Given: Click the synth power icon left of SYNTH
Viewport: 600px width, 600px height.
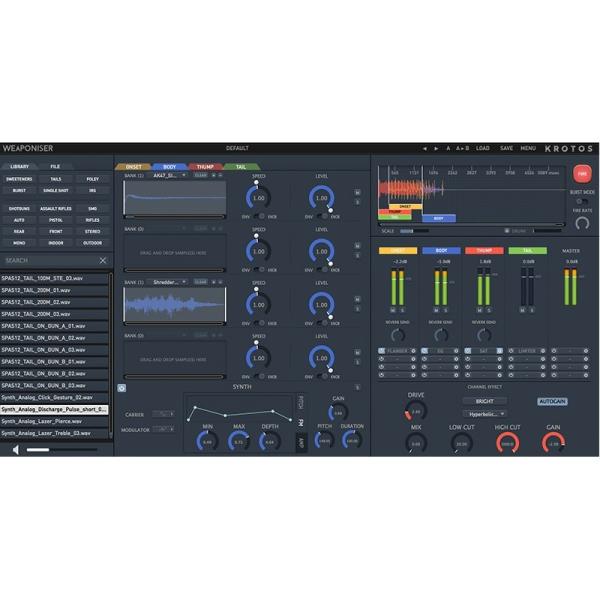Looking at the screenshot, I should [121, 387].
